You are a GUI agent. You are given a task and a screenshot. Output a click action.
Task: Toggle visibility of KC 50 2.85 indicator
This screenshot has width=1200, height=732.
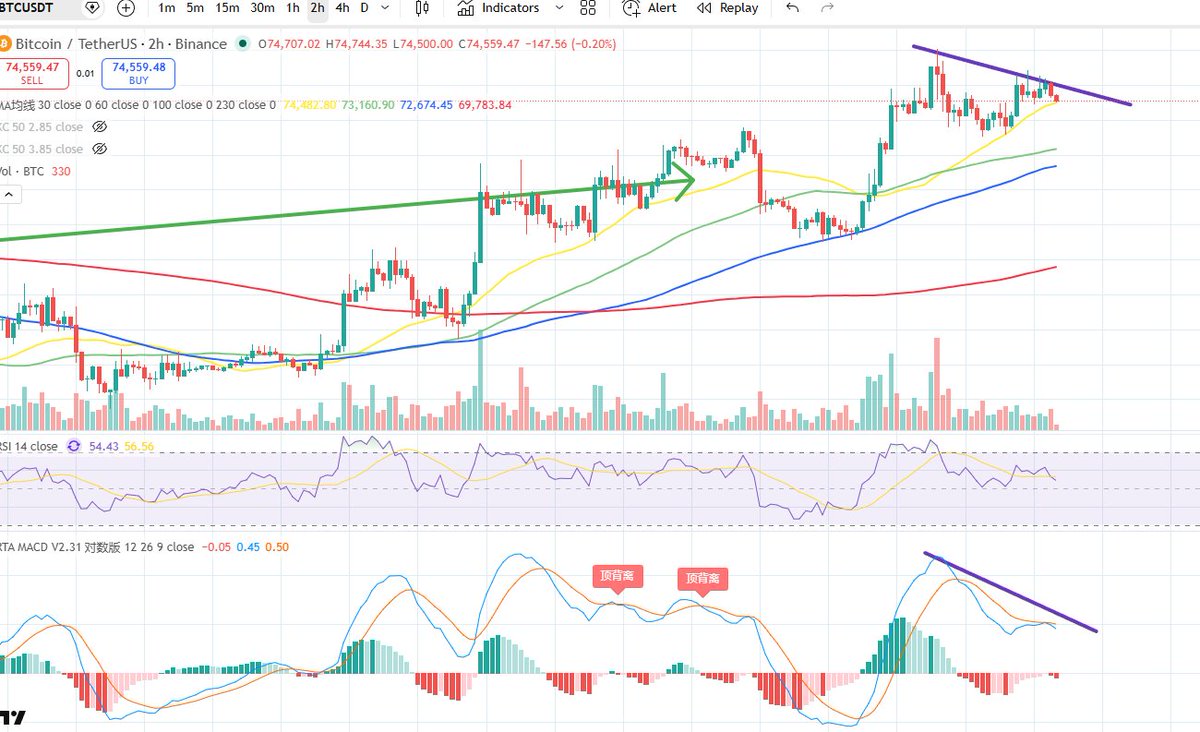(99, 127)
